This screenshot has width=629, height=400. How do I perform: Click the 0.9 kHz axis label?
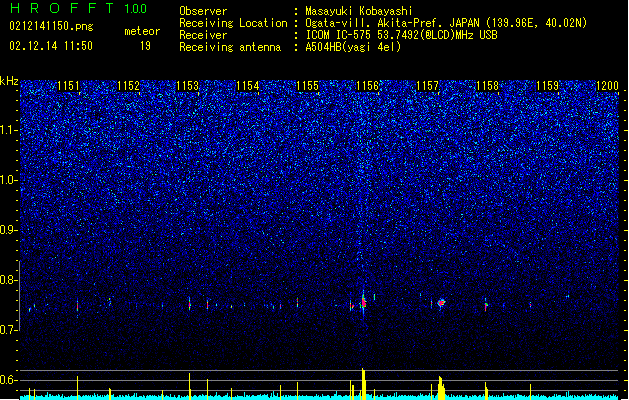9,230
